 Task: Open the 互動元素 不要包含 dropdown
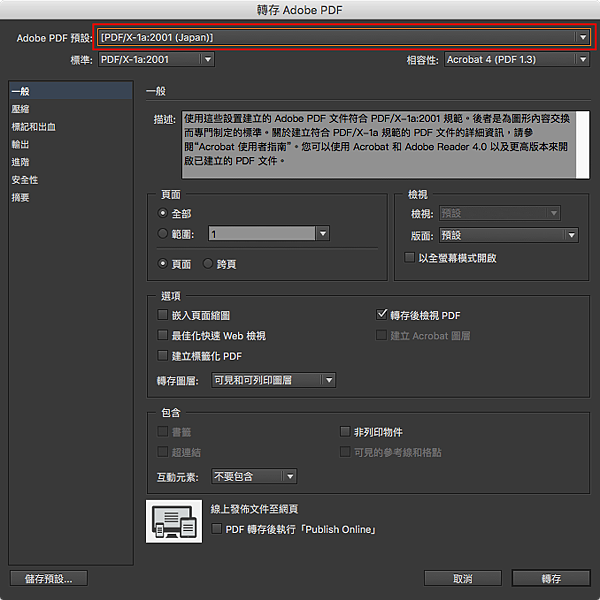point(254,476)
